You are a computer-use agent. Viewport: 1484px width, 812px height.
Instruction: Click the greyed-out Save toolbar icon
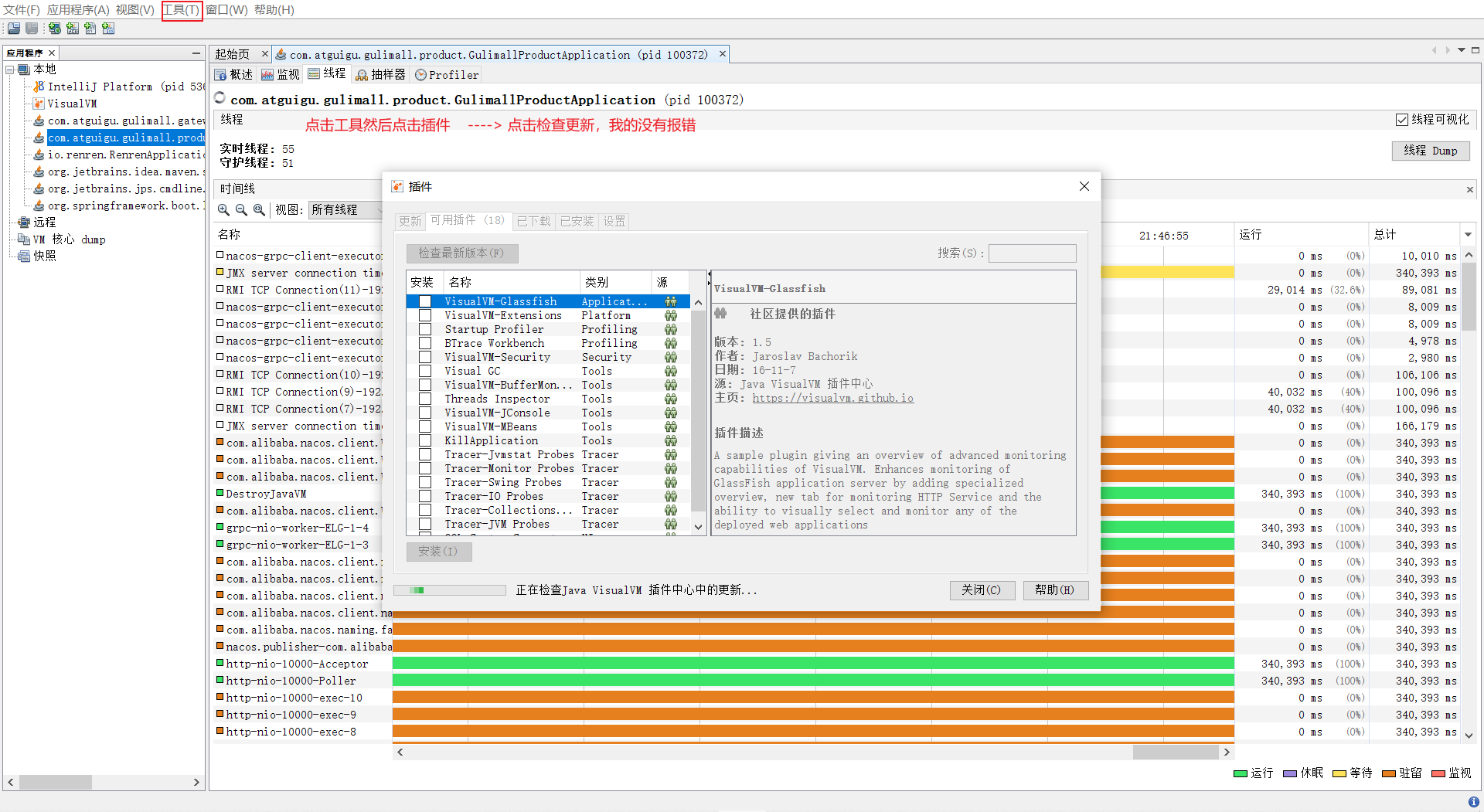pos(32,29)
